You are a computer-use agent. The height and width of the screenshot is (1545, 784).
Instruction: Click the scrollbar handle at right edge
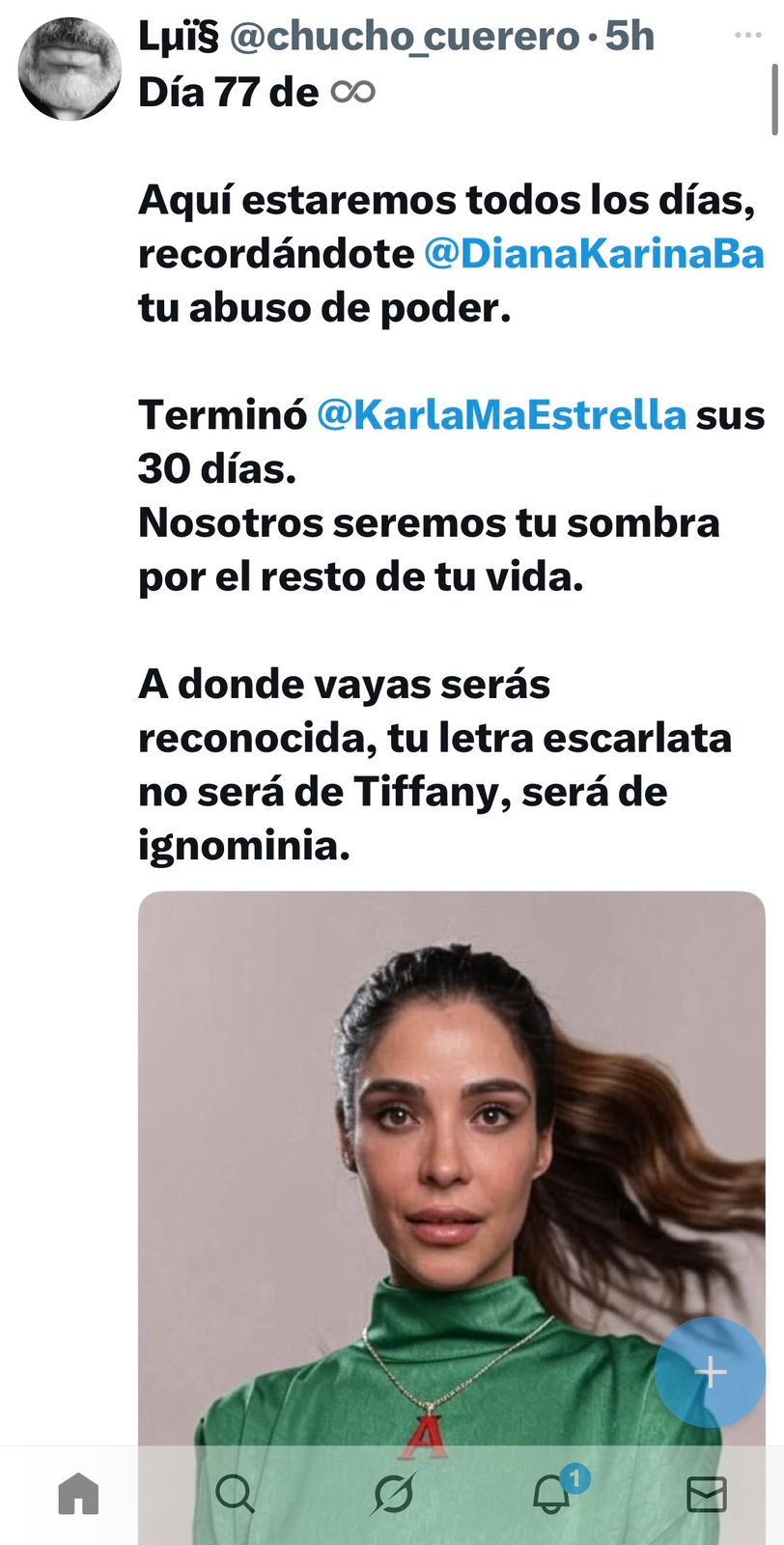pos(774,99)
